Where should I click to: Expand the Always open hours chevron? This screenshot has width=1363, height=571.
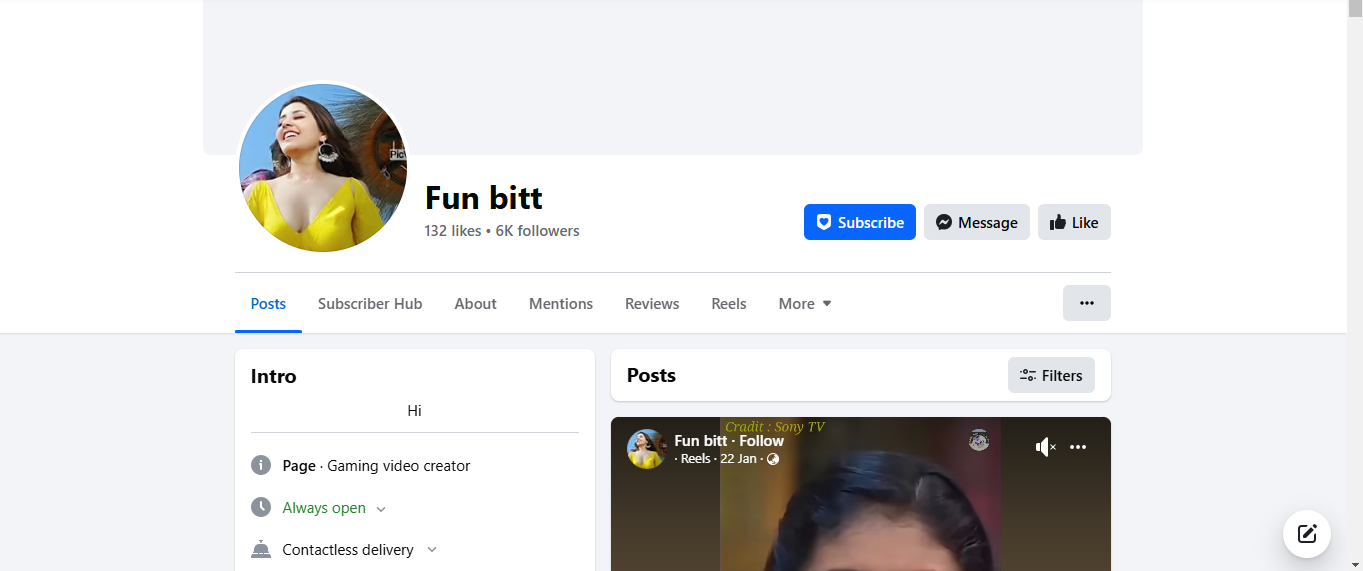pos(381,509)
